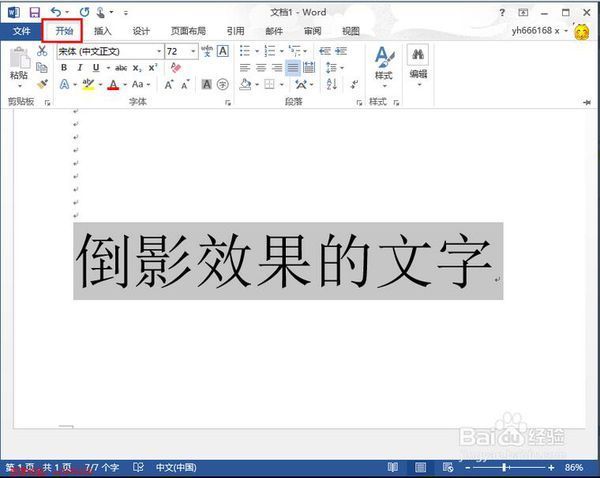Toggle justify alignment button

293,68
